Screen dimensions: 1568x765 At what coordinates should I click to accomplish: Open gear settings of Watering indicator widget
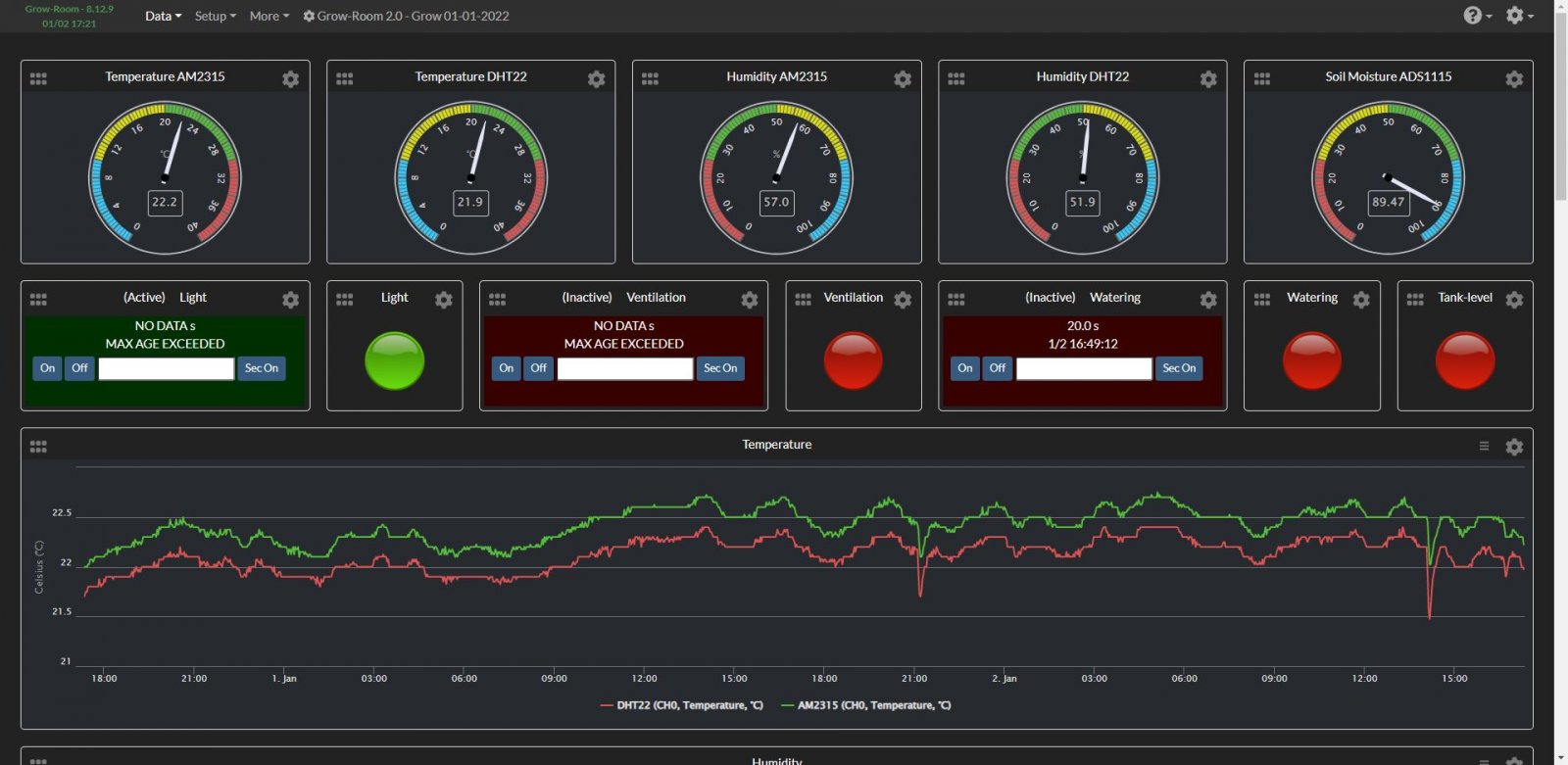coord(1361,300)
